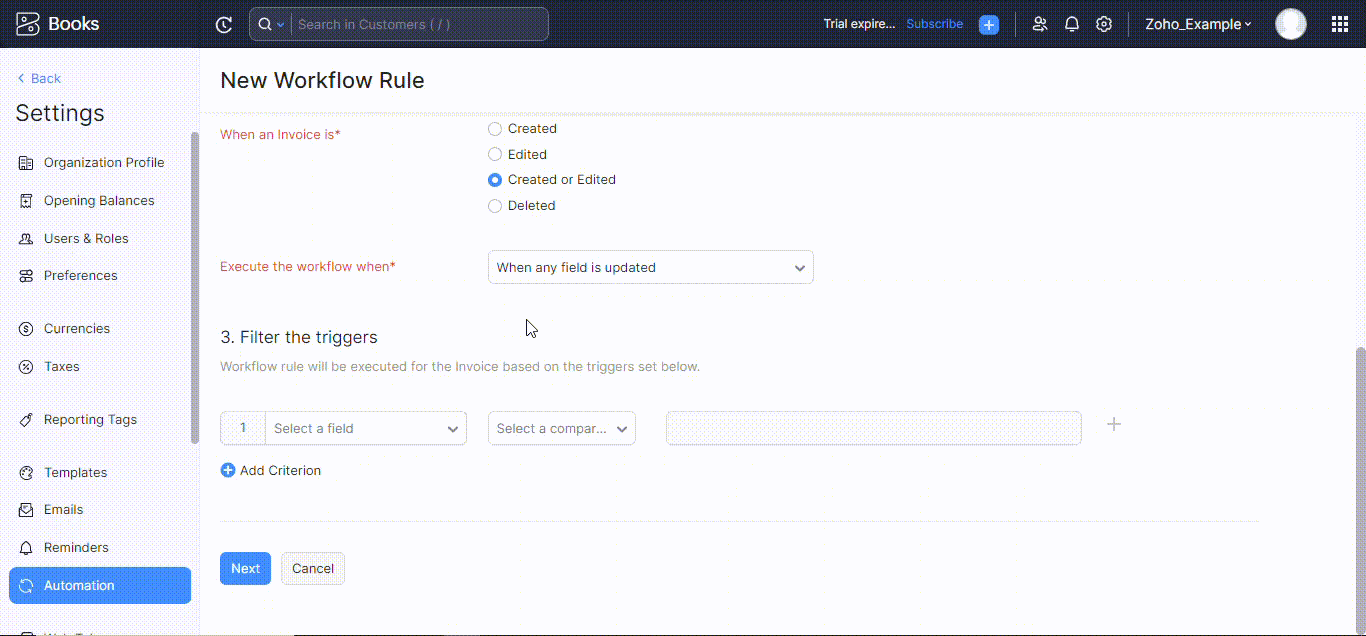Click the main page vertical scrollbar

[x=1359, y=480]
